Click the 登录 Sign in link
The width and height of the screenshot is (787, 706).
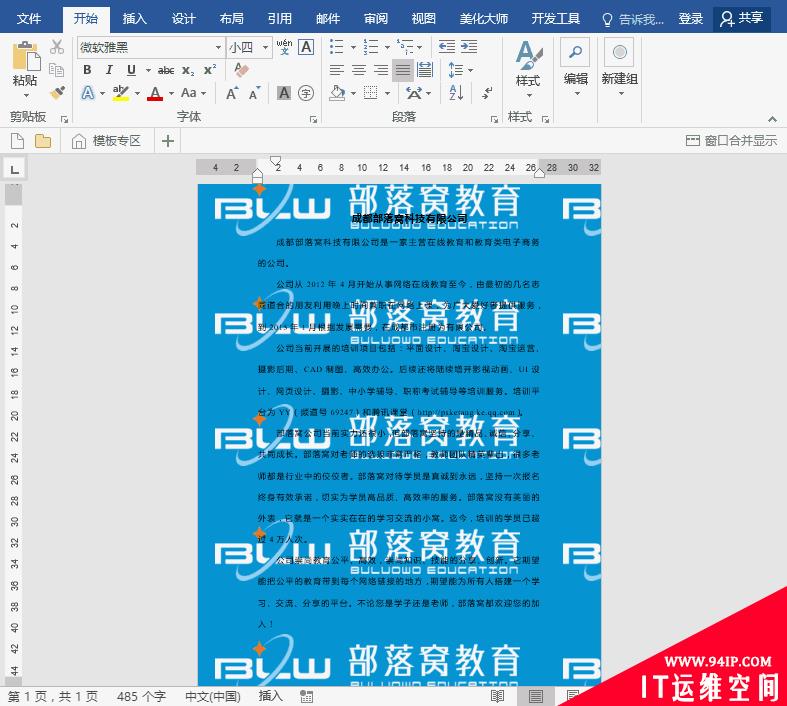coord(691,19)
